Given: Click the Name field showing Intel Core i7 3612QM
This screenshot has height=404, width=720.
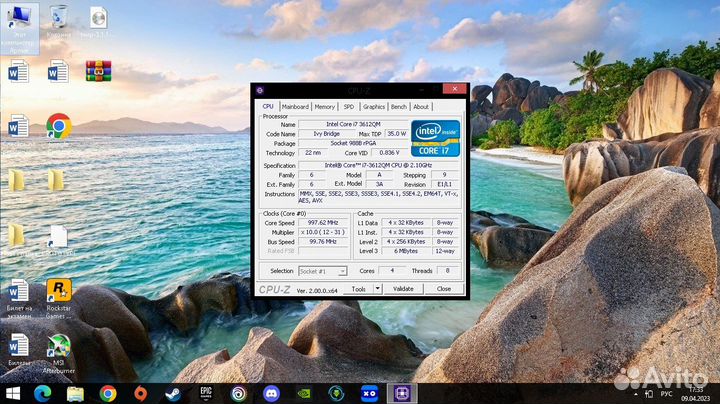Looking at the screenshot, I should 353,124.
